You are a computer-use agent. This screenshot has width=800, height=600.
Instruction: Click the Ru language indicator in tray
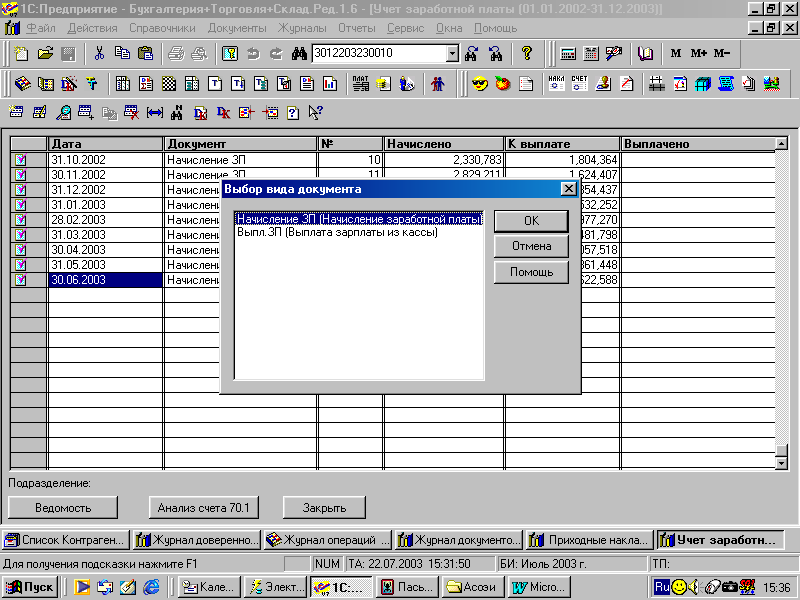coord(662,587)
